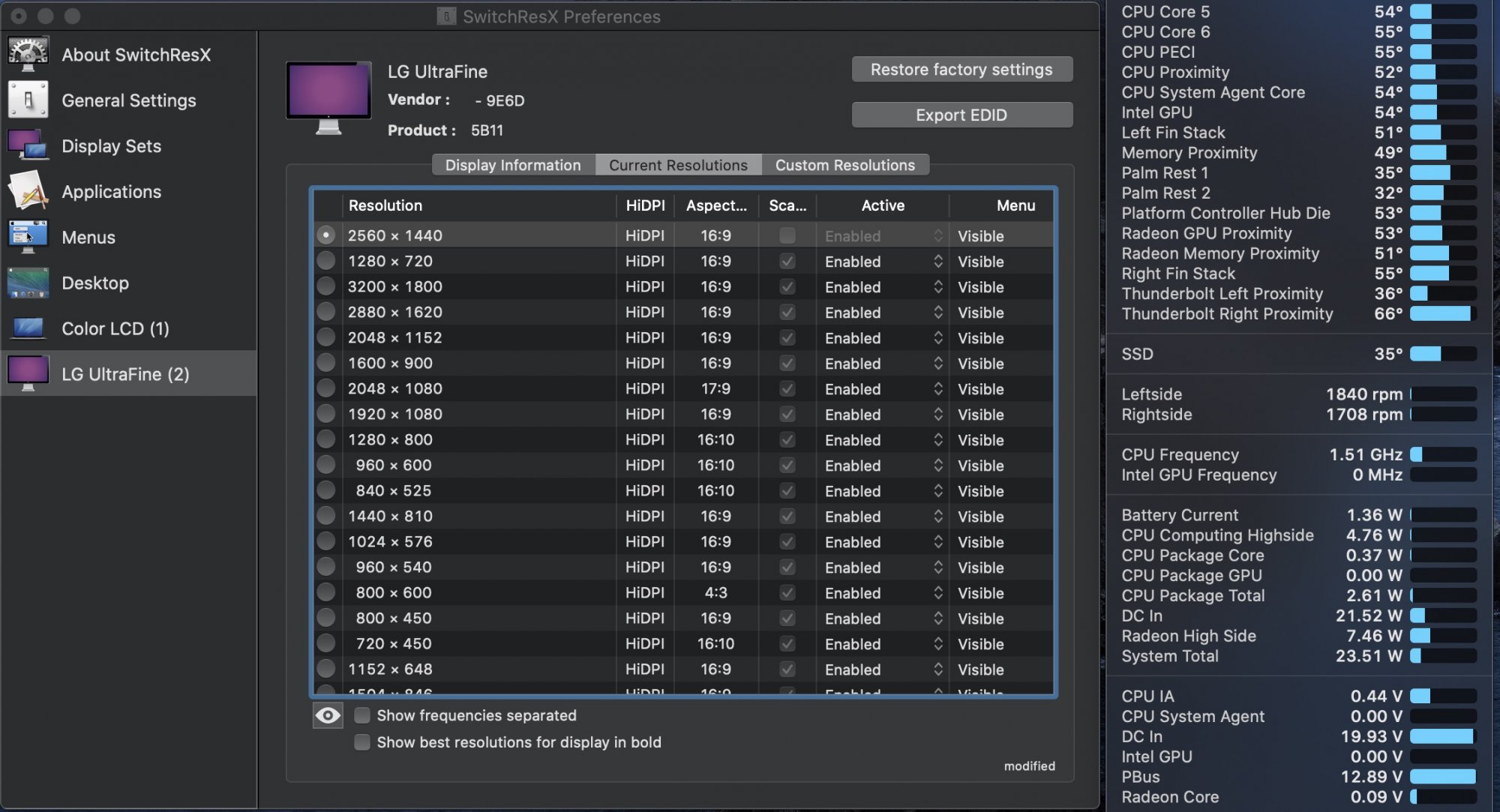This screenshot has height=812, width=1500.
Task: Select radio button for 2560 × 1440
Action: click(325, 235)
